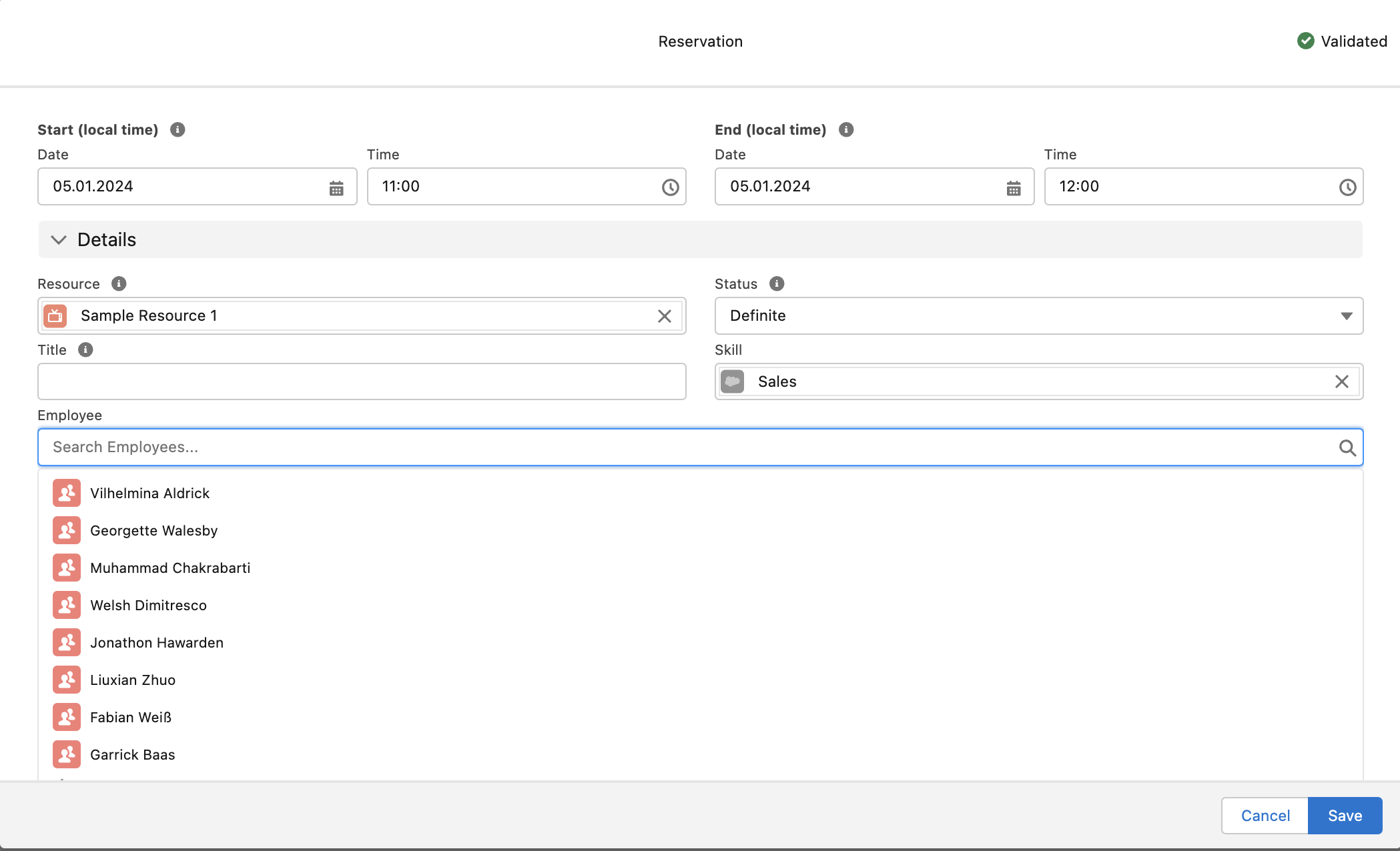Open the start date calendar picker

click(x=336, y=188)
